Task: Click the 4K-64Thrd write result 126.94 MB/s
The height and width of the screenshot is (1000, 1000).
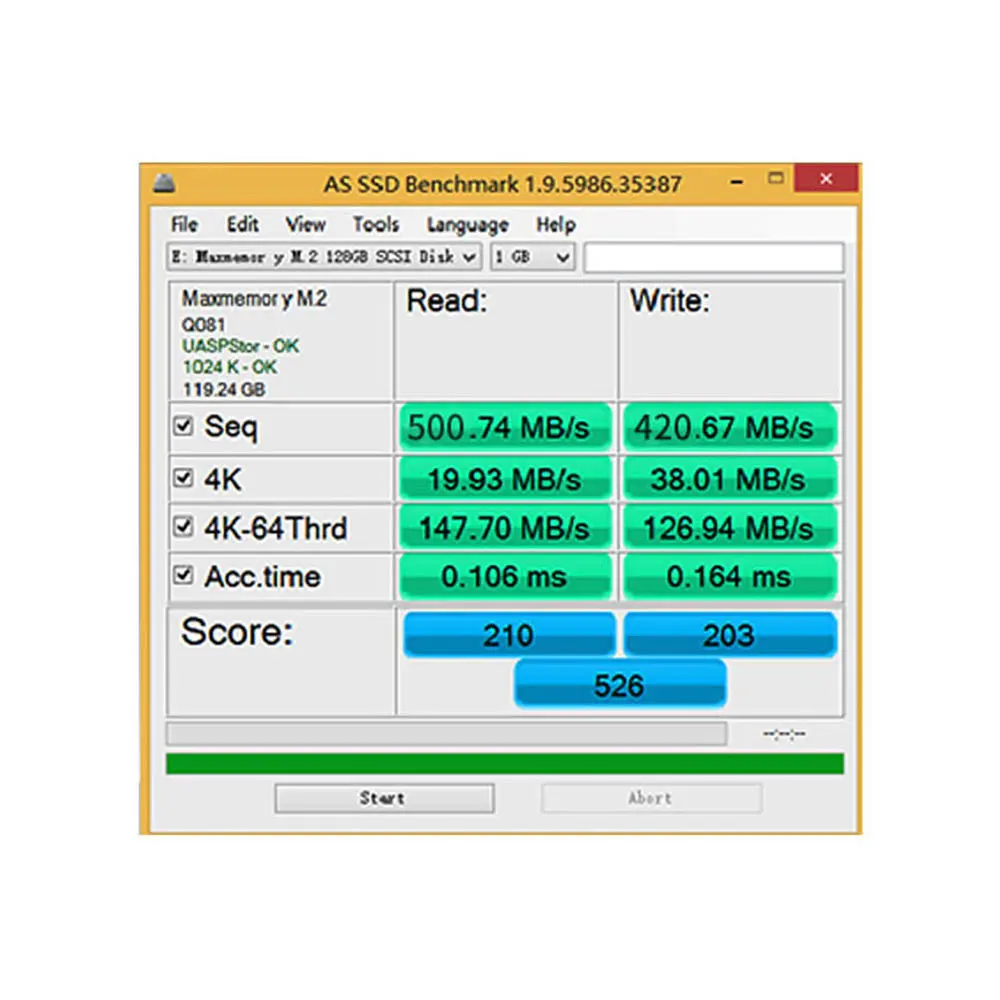Action: (730, 527)
